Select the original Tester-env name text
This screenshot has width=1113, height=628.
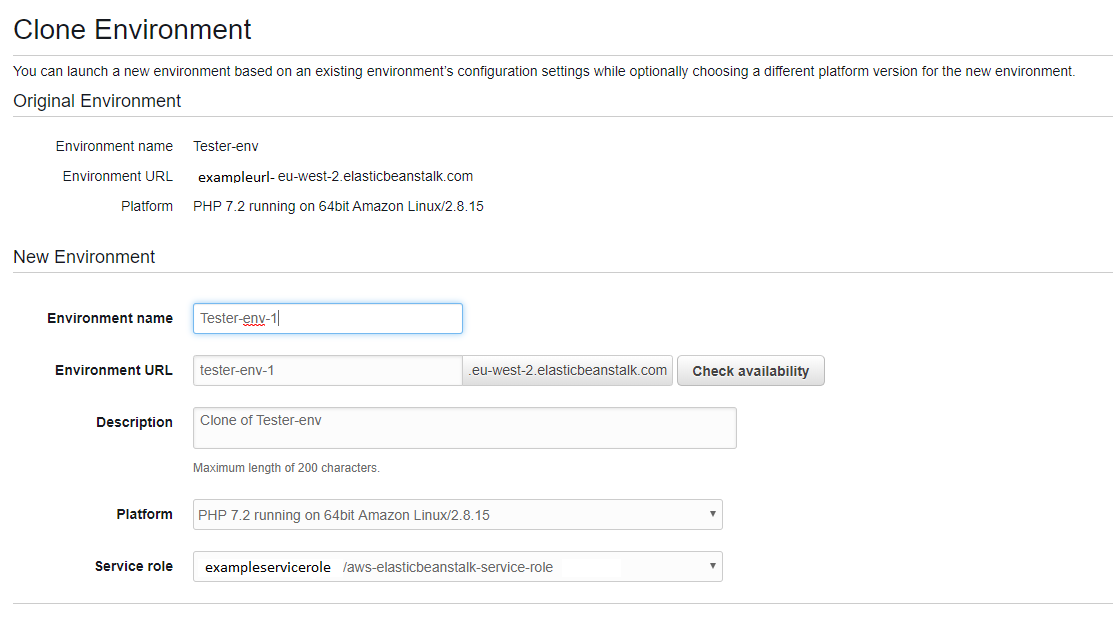[x=226, y=146]
